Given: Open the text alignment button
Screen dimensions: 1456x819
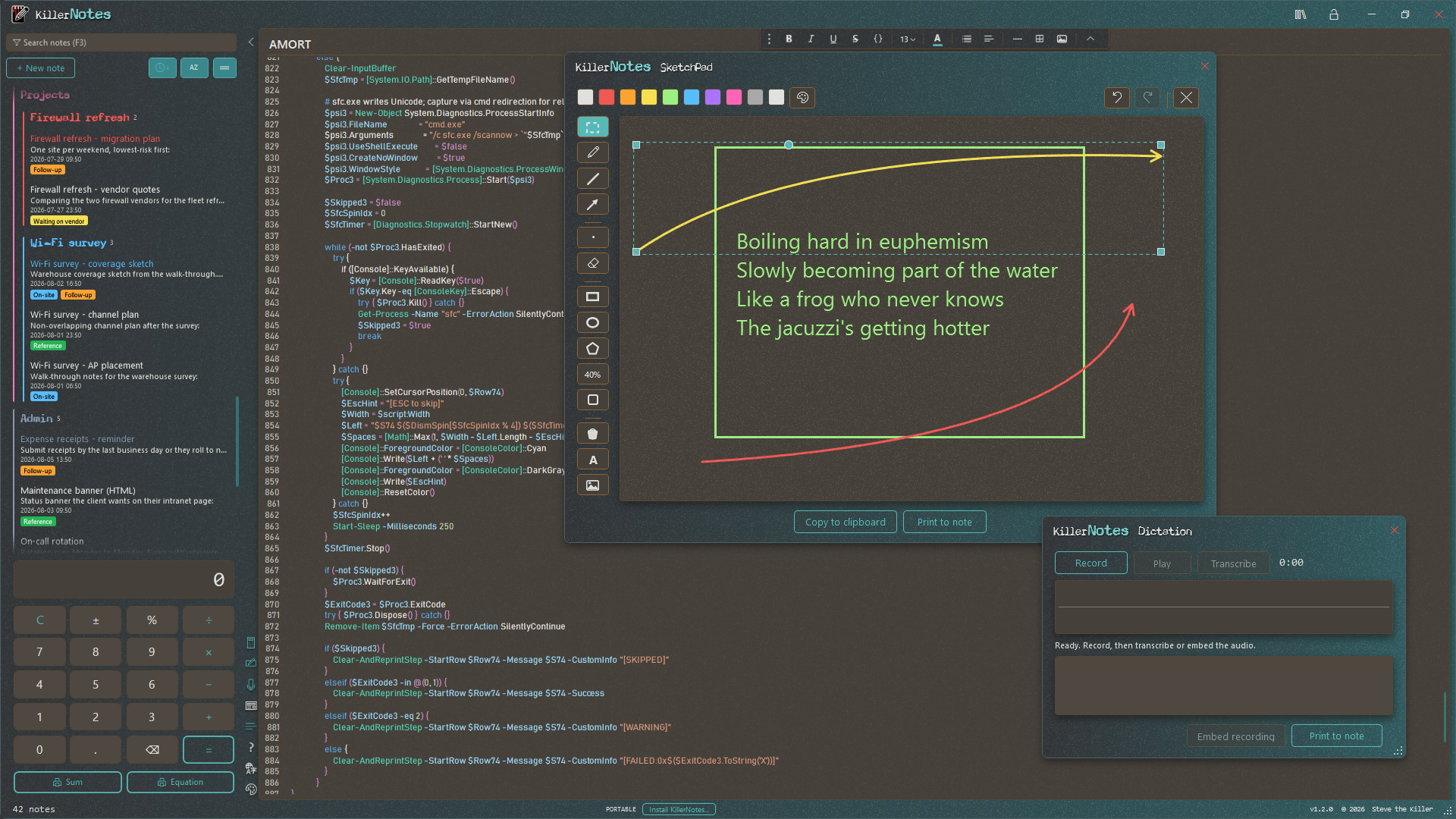Looking at the screenshot, I should coord(989,39).
